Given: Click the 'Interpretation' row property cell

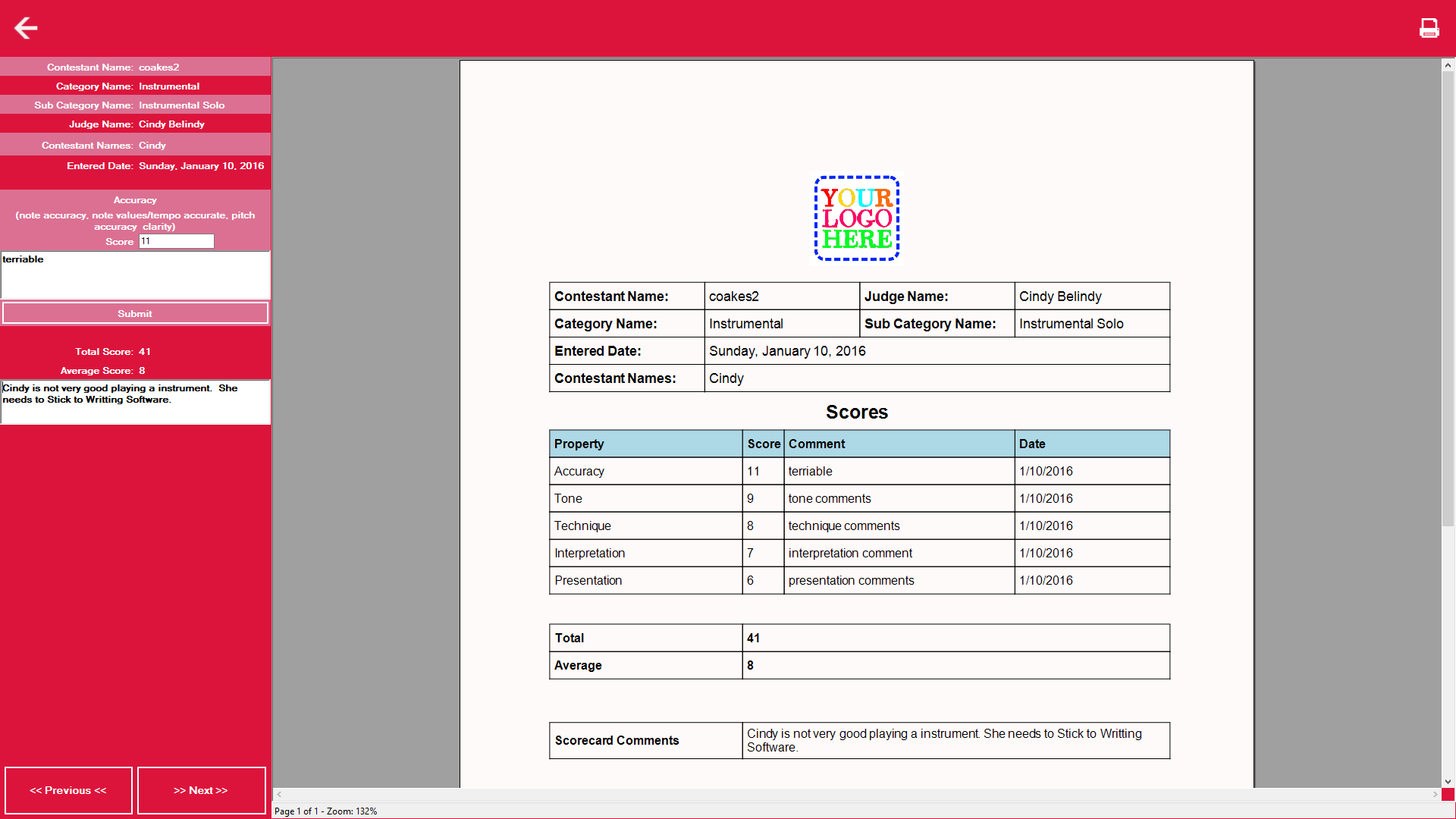Looking at the screenshot, I should coord(645,553).
